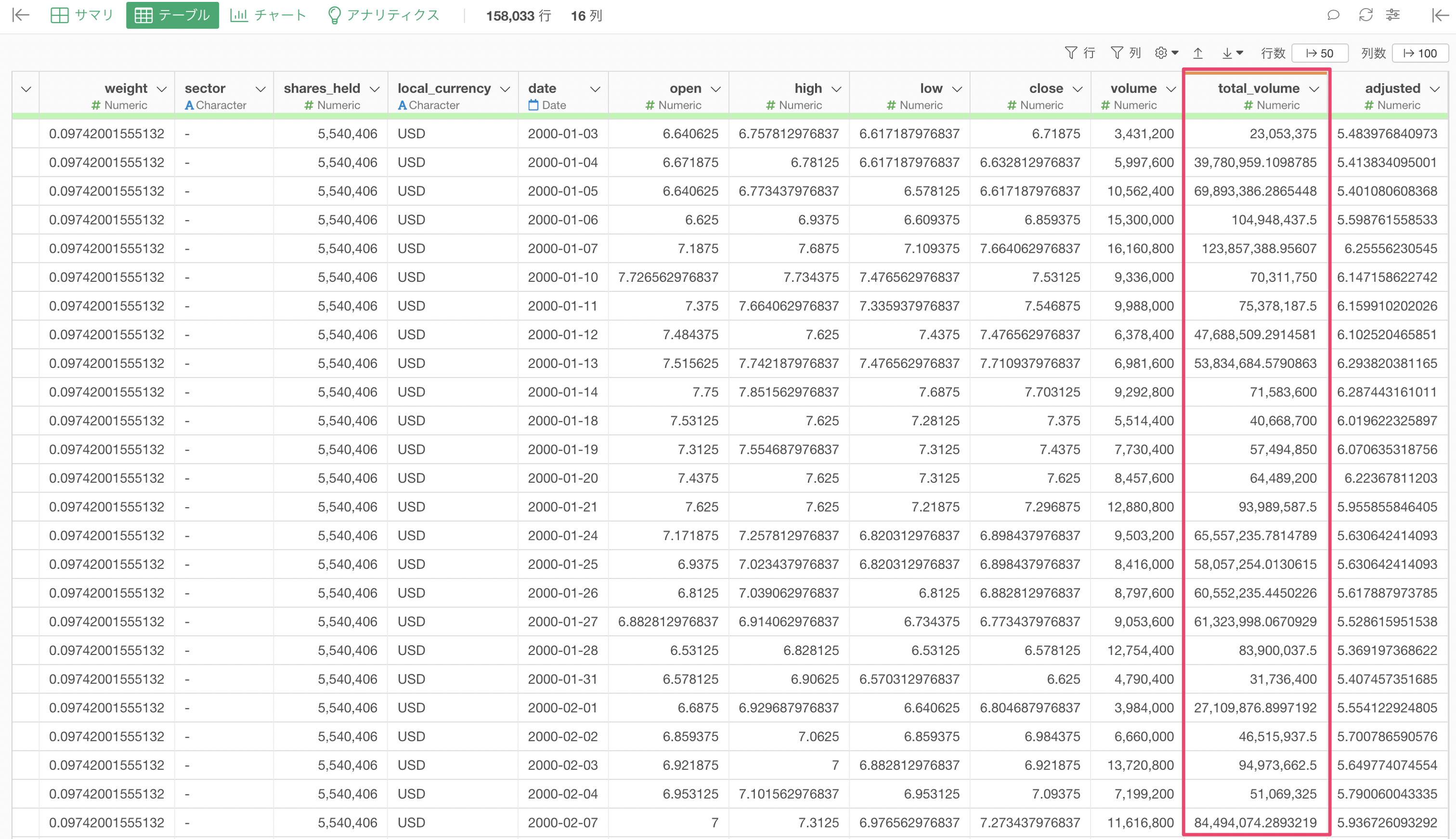Click the Numeric type icon under weight
1456x839 pixels.
tap(96, 105)
